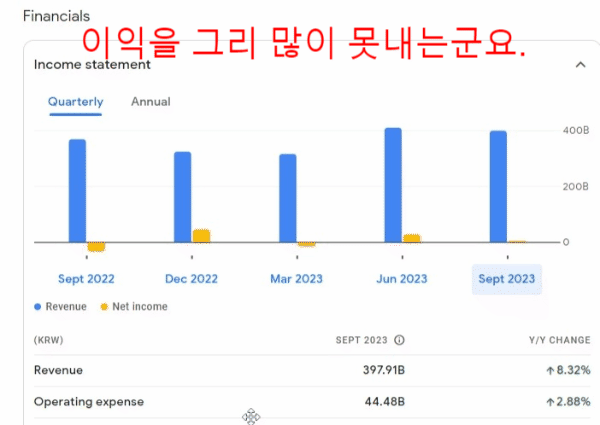Click the 200B axis label
The height and width of the screenshot is (425, 600).
pos(576,187)
